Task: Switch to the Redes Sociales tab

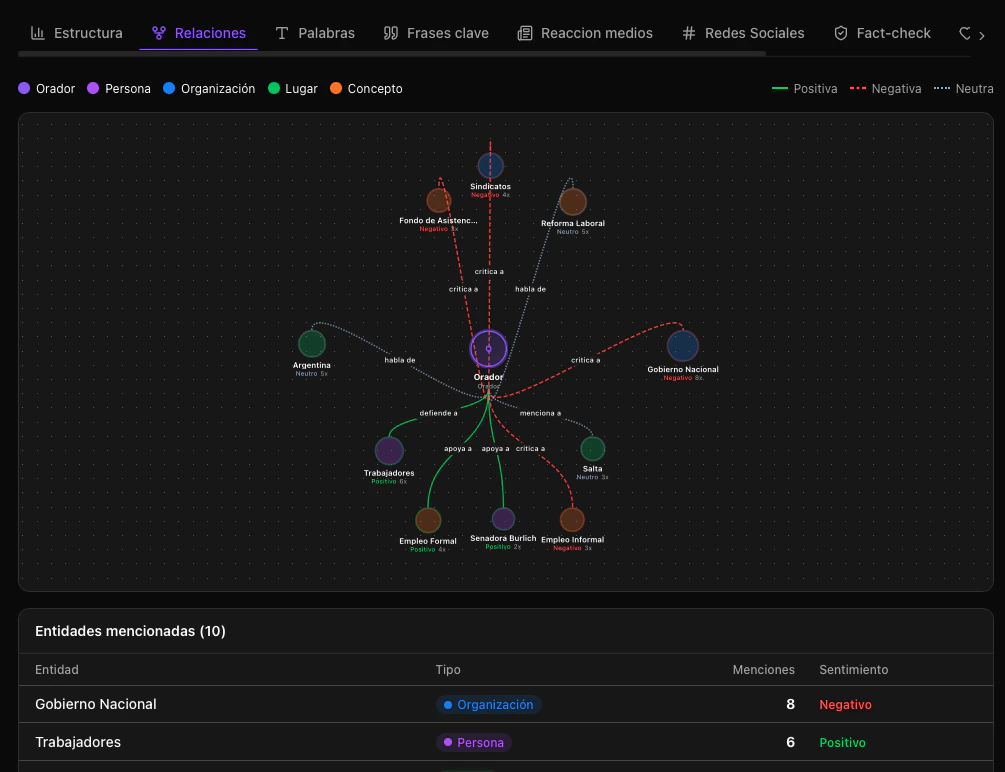Action: (753, 32)
